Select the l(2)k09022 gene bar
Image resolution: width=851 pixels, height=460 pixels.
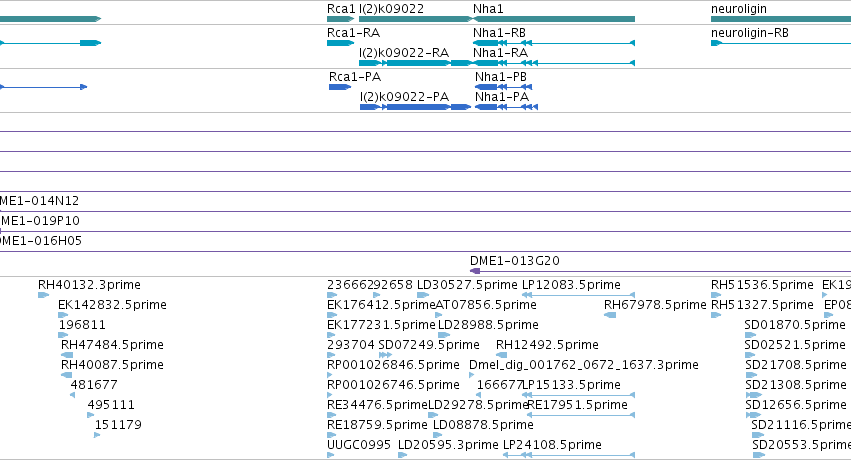pos(416,19)
